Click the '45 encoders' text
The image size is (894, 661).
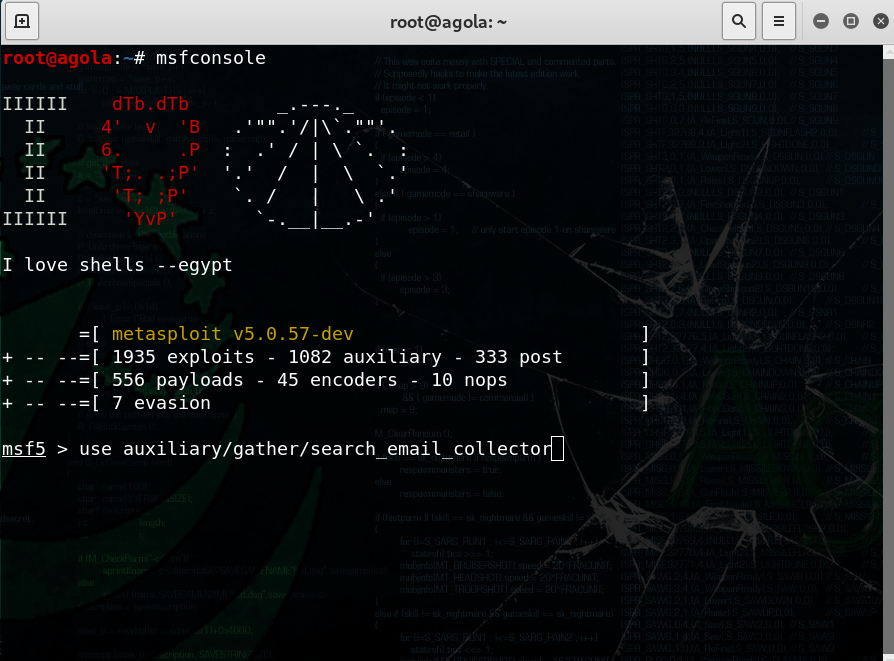337,380
